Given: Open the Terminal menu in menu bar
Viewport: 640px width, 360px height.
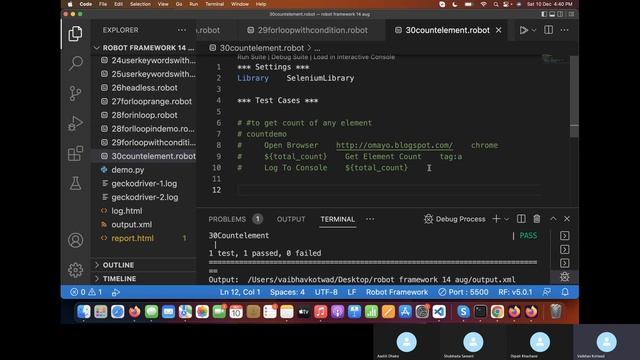Looking at the screenshot, I should (214, 4).
